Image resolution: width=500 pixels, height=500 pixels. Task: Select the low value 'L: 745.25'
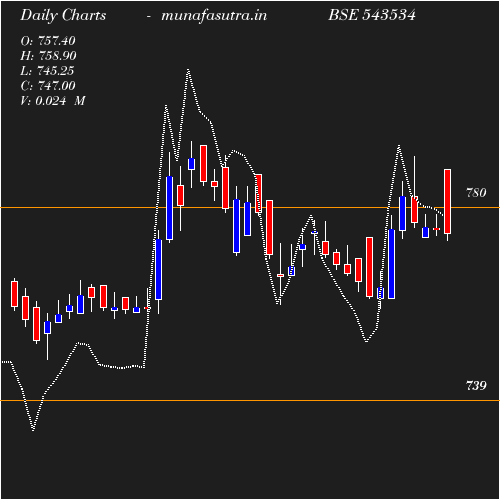click(47, 71)
